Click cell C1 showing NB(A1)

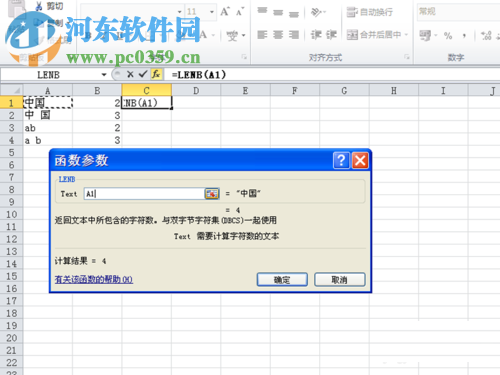point(147,103)
